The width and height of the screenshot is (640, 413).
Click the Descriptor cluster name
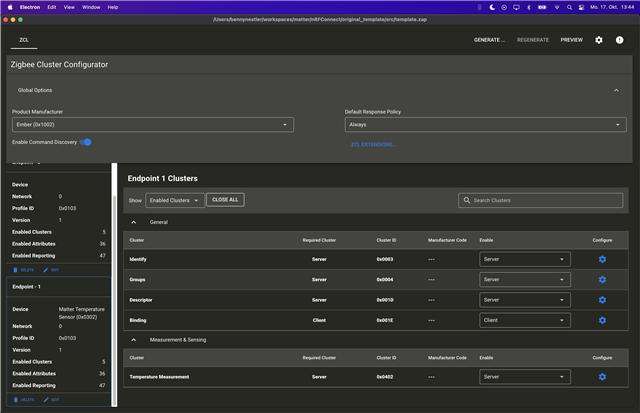tap(141, 300)
